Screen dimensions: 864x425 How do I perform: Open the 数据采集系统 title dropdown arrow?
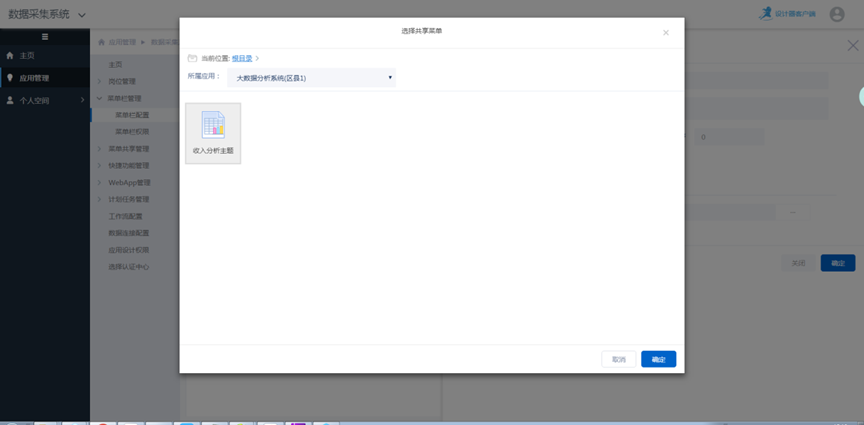coord(82,15)
